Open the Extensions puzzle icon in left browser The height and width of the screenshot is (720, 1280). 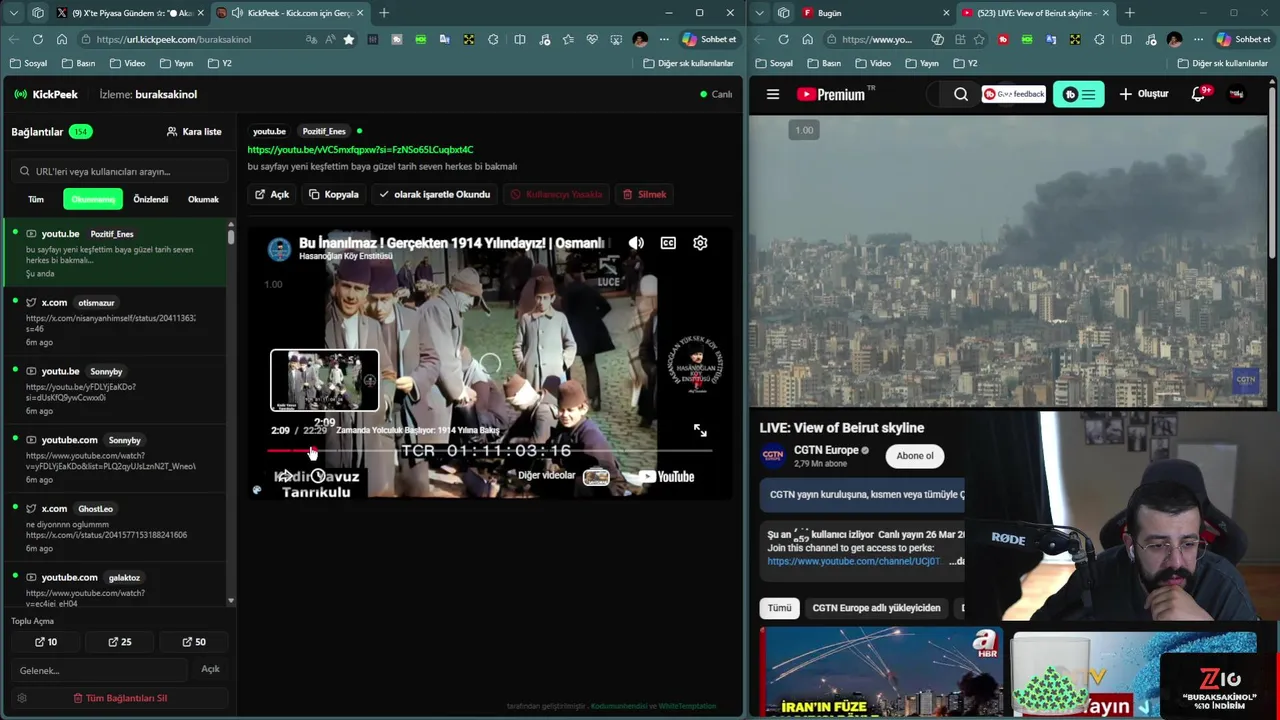coord(493,39)
